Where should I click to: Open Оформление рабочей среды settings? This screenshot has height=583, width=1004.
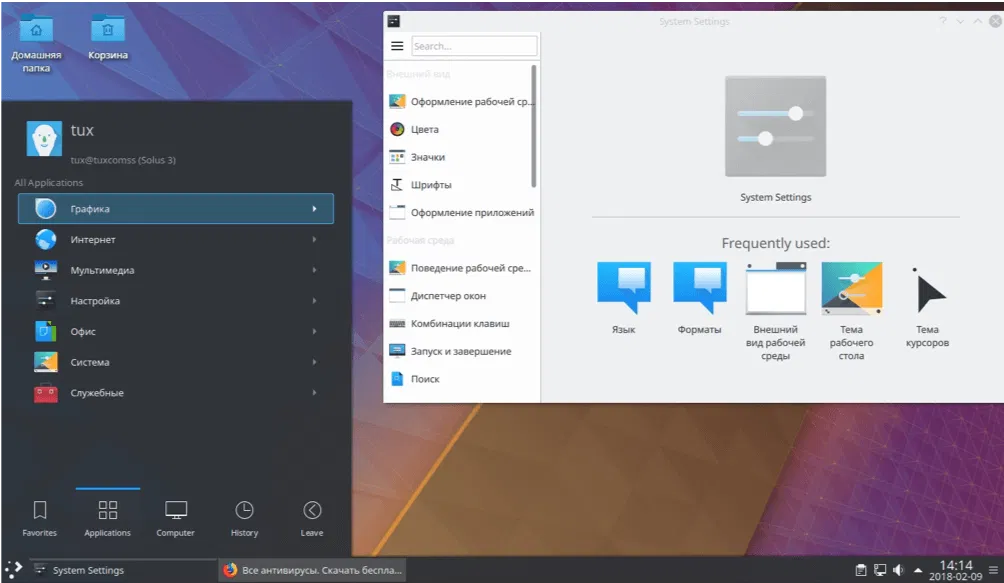(461, 101)
